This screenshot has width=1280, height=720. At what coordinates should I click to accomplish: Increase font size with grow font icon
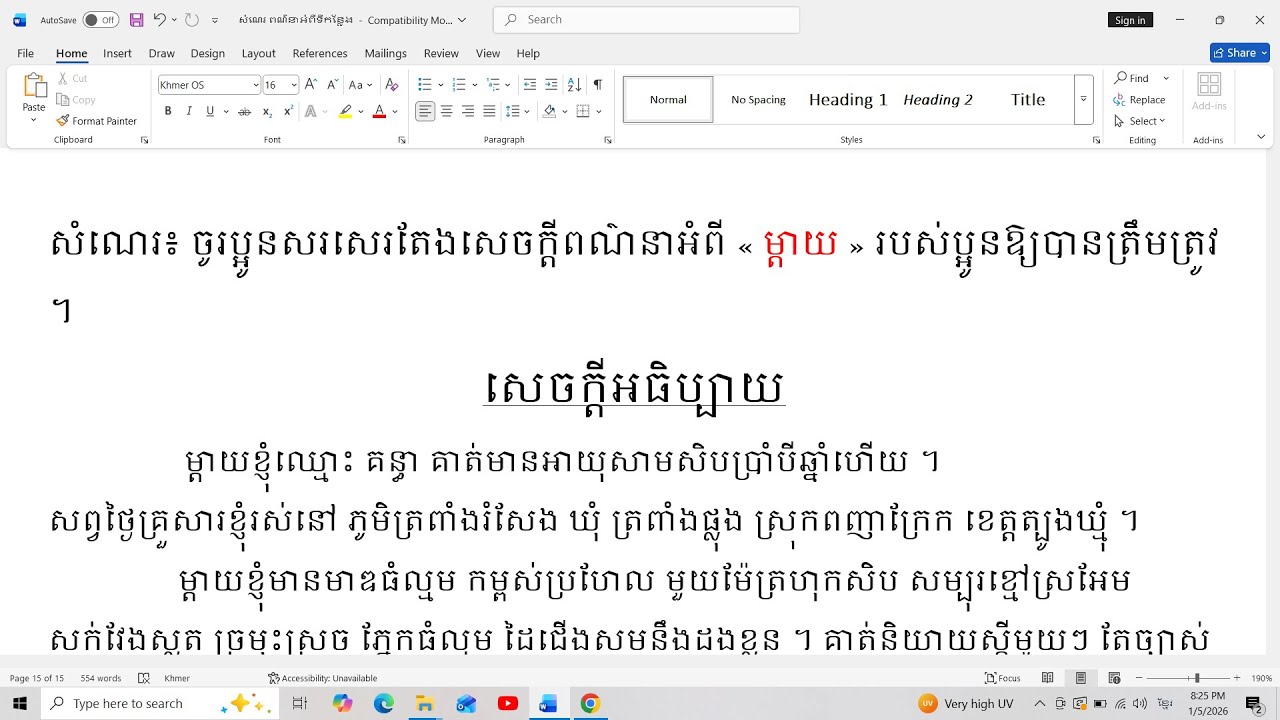pos(311,85)
